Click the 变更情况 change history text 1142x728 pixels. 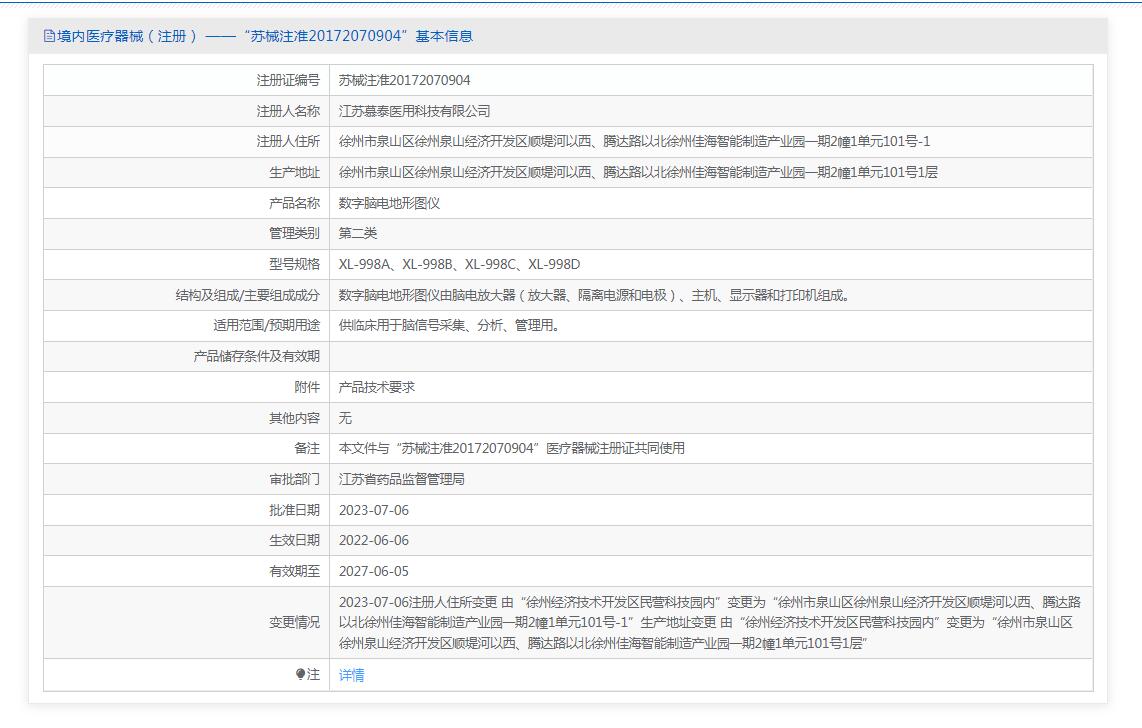[709, 623]
